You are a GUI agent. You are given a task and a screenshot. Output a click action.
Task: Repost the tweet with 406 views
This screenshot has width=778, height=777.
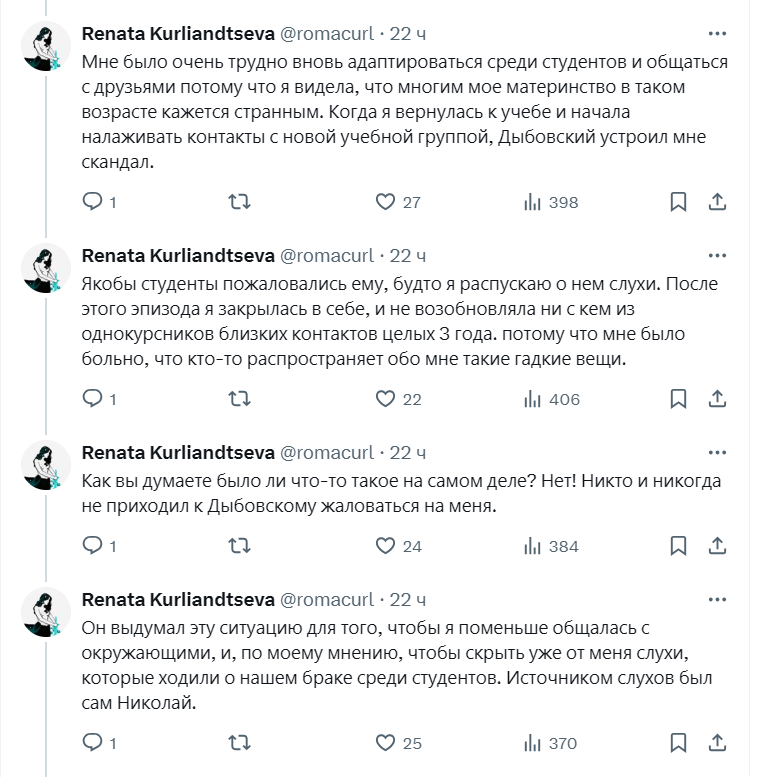pos(239,399)
